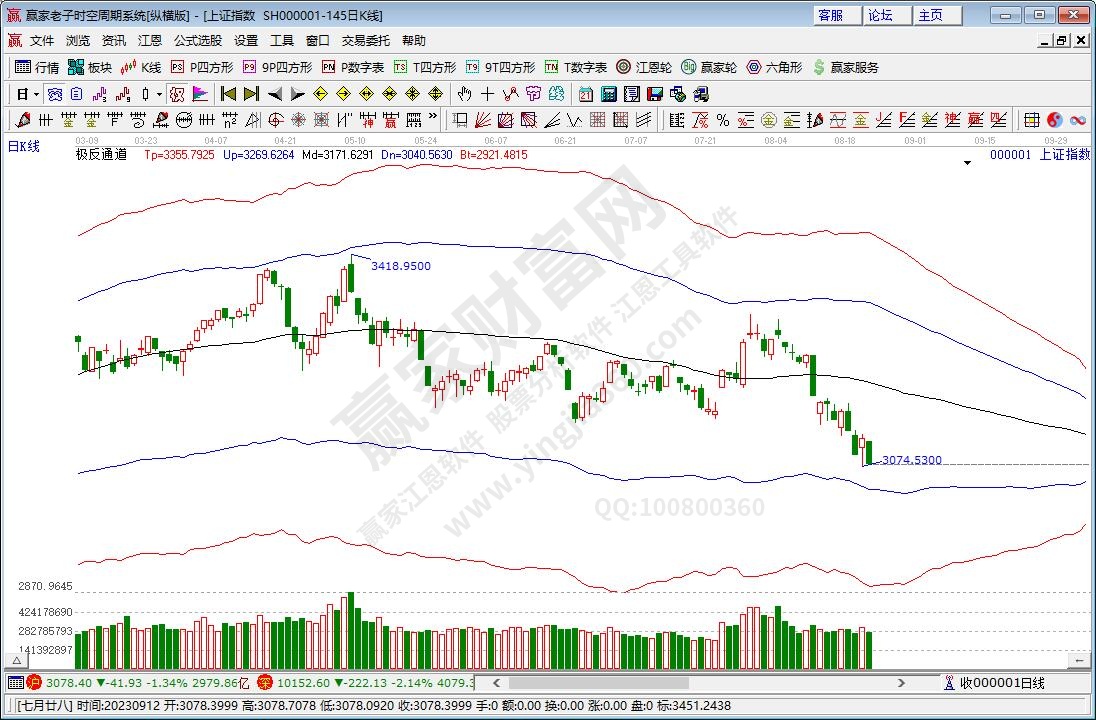Open the 交易委托 menu
Viewport: 1096px width, 720px height.
click(x=365, y=41)
